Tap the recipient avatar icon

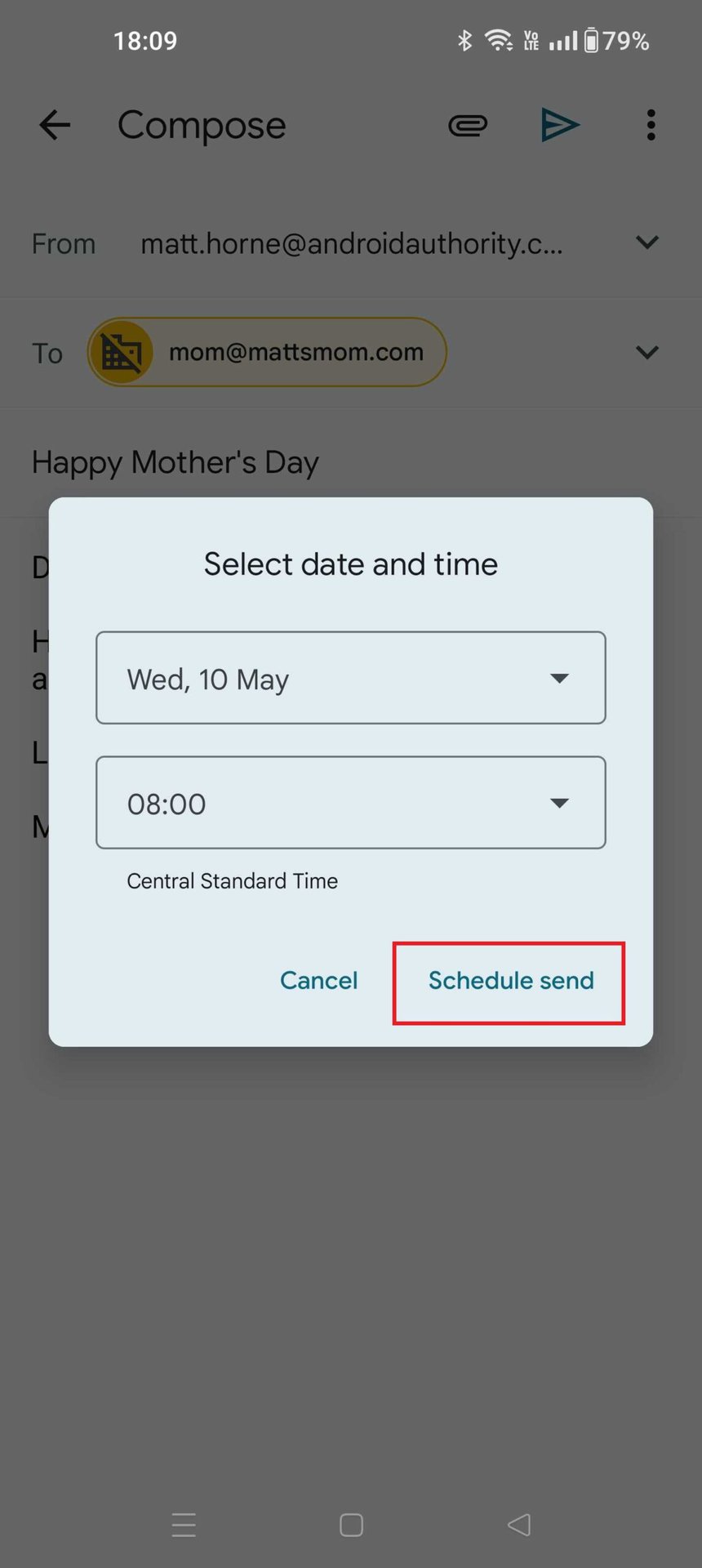click(x=122, y=353)
